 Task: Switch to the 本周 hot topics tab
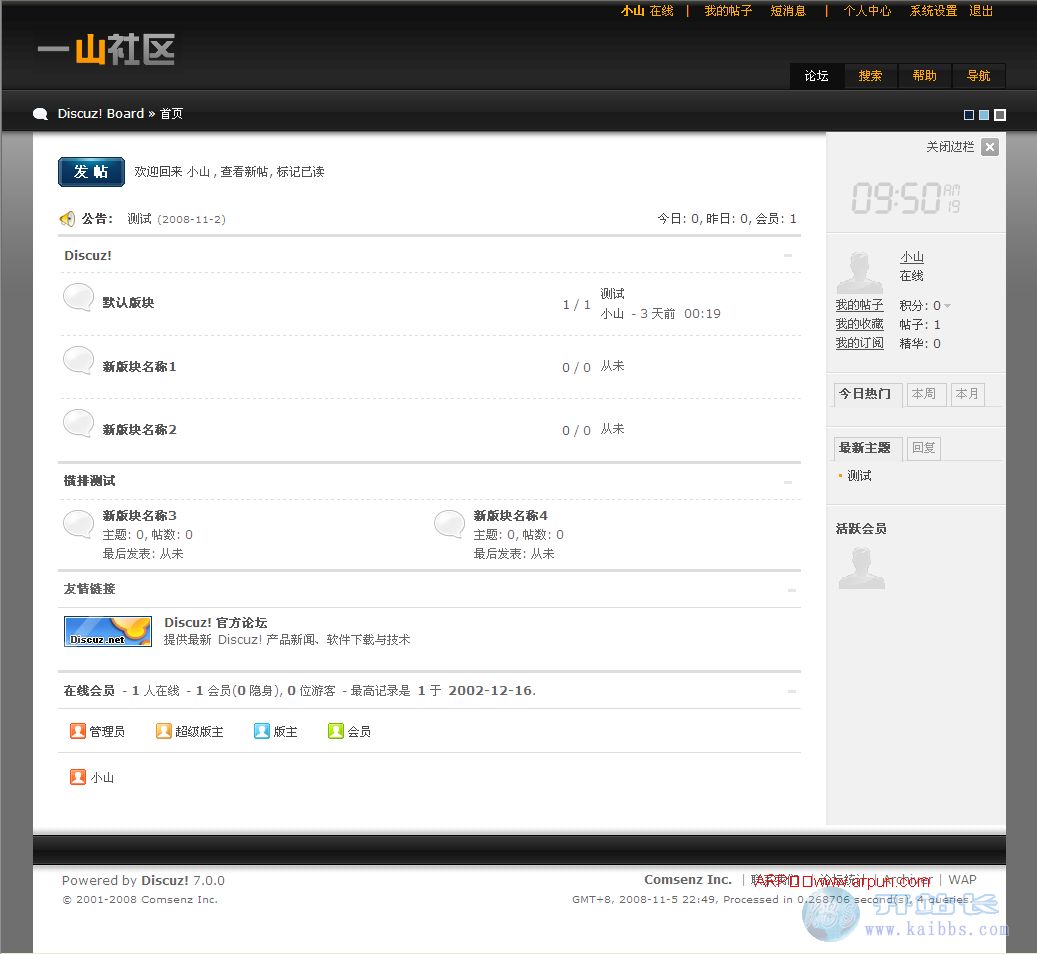924,394
